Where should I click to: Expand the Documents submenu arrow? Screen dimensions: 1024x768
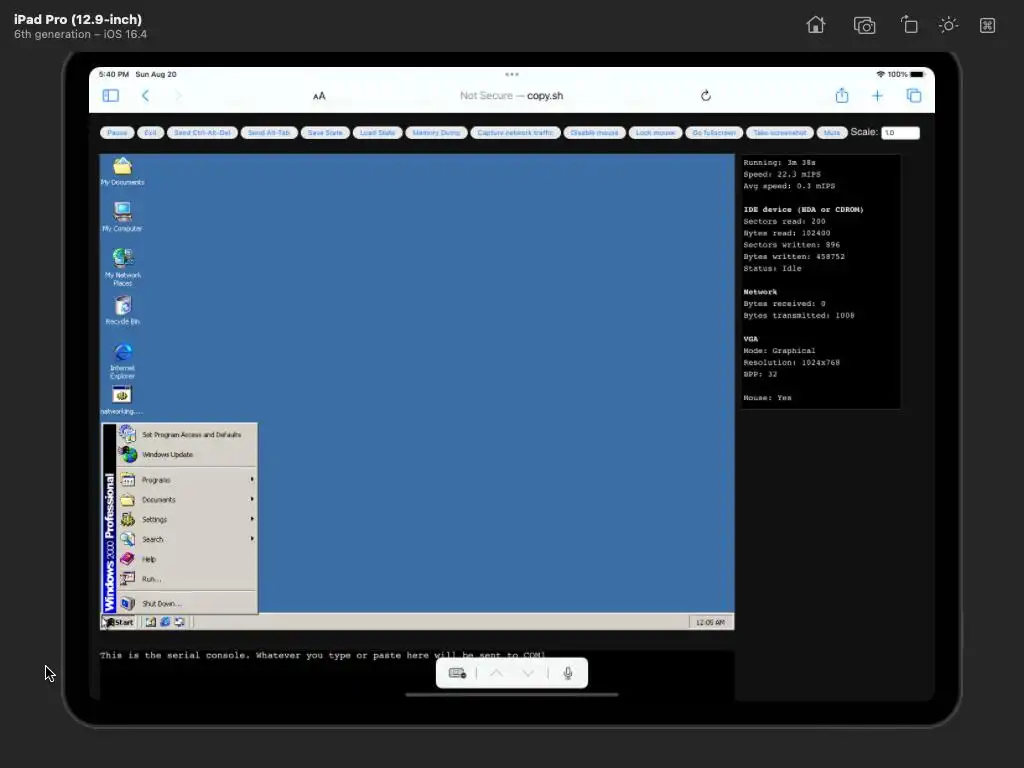(252, 500)
